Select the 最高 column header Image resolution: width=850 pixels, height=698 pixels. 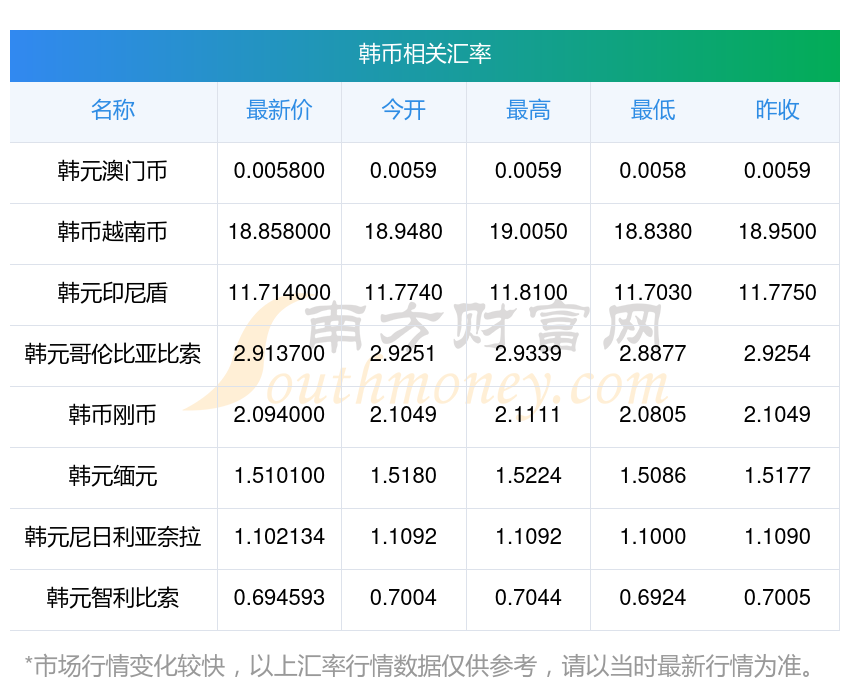[528, 110]
